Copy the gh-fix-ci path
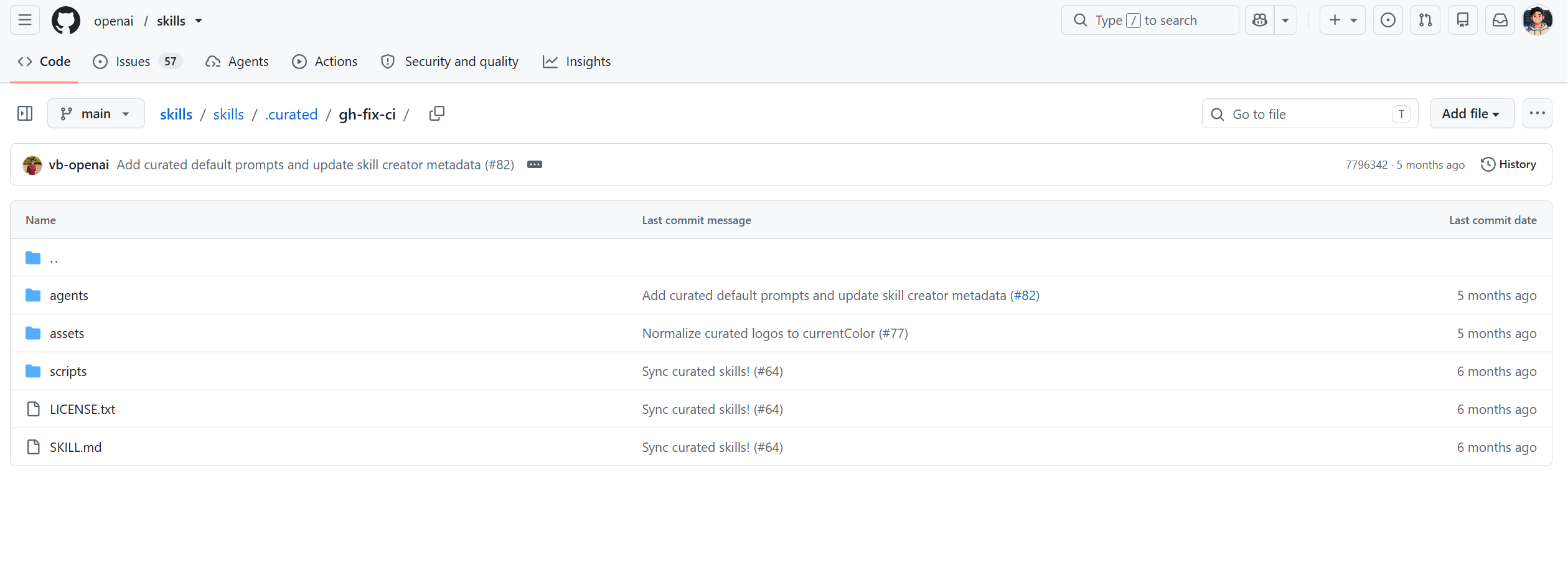This screenshot has width=1568, height=572. (437, 113)
